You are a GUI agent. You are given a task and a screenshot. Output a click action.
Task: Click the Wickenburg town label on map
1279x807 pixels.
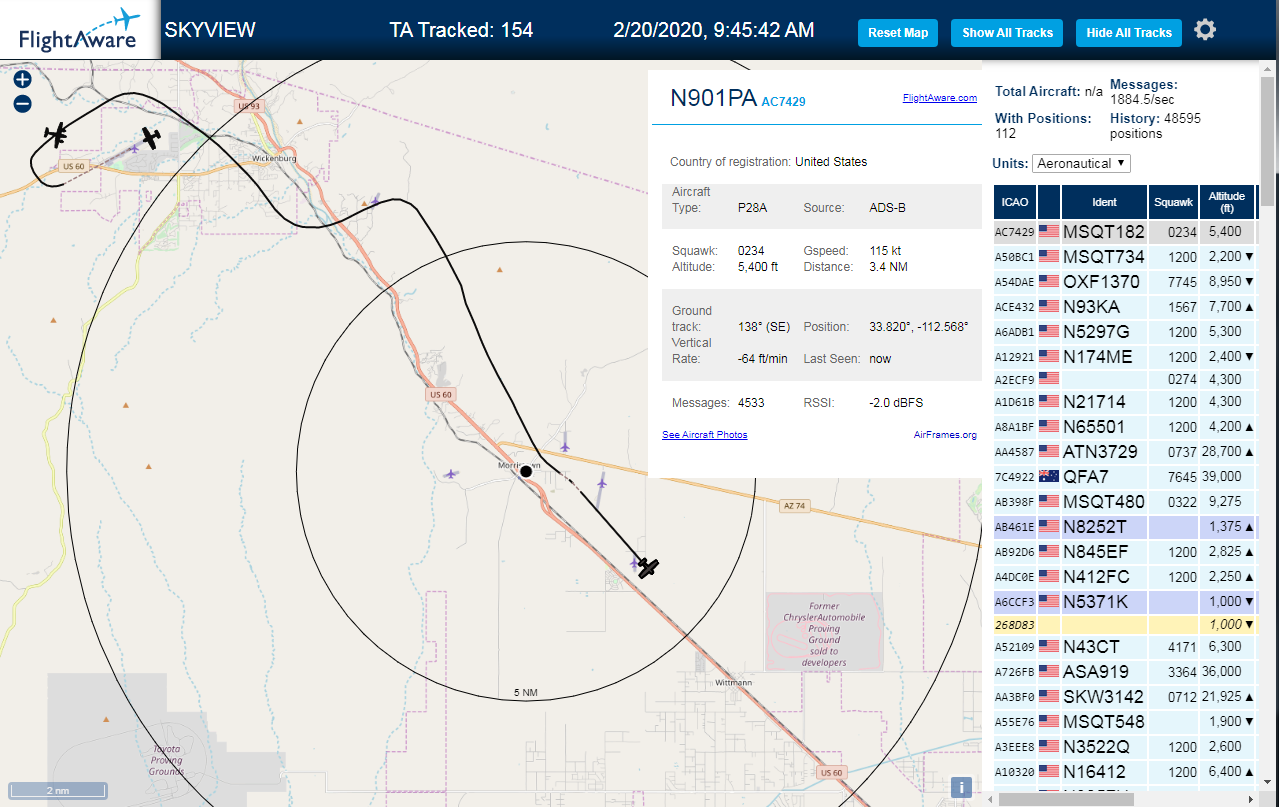tap(275, 158)
